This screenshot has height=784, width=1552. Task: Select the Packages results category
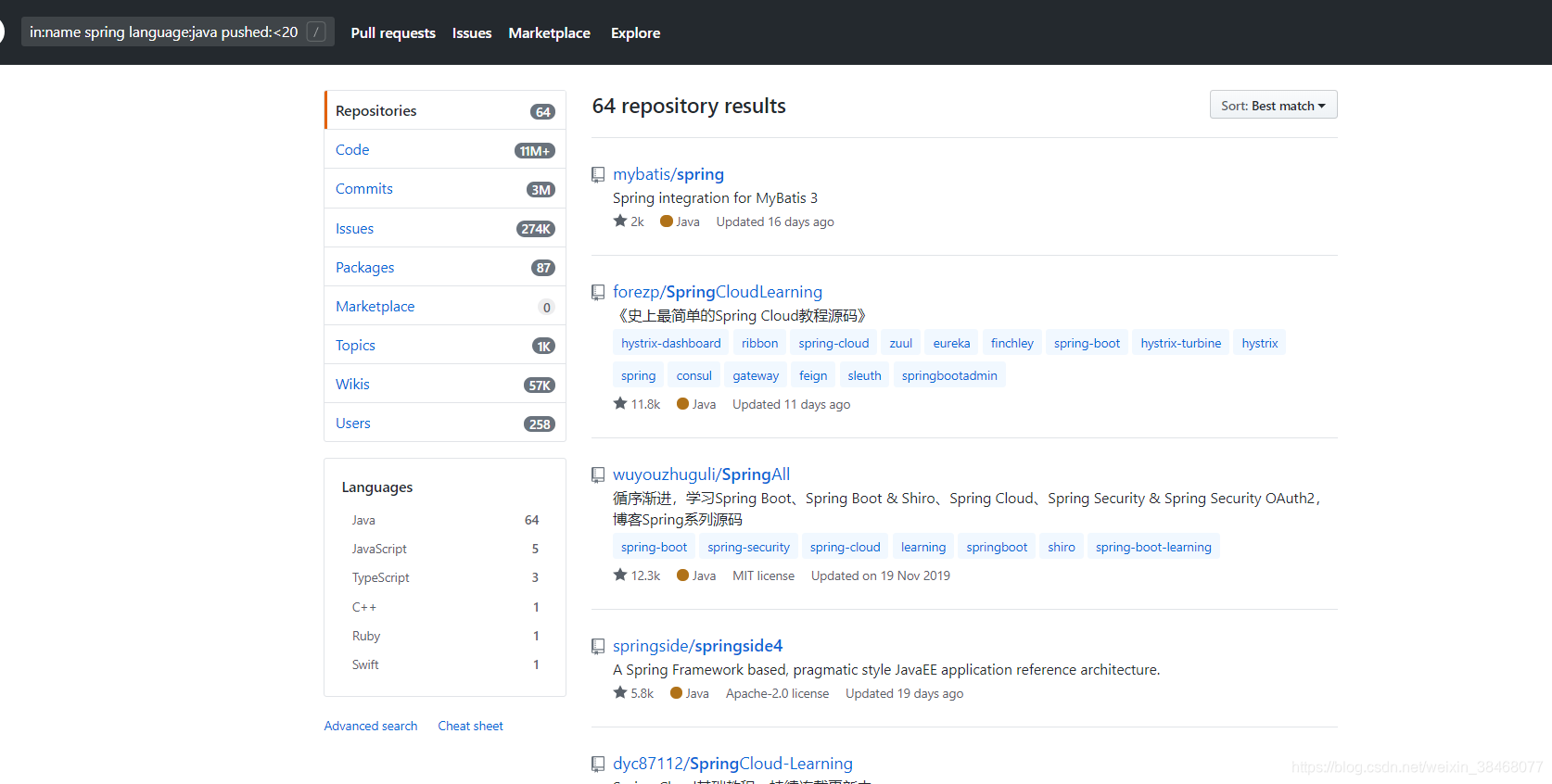point(445,267)
